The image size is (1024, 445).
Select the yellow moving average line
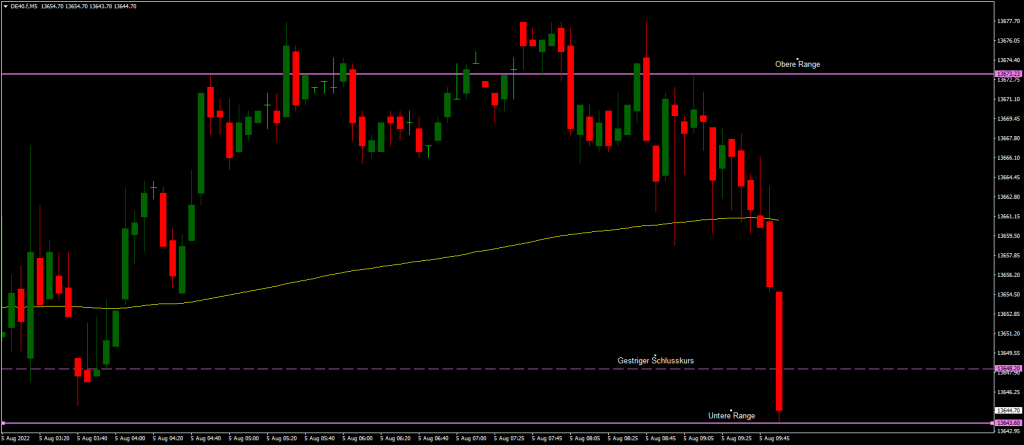click(x=400, y=261)
